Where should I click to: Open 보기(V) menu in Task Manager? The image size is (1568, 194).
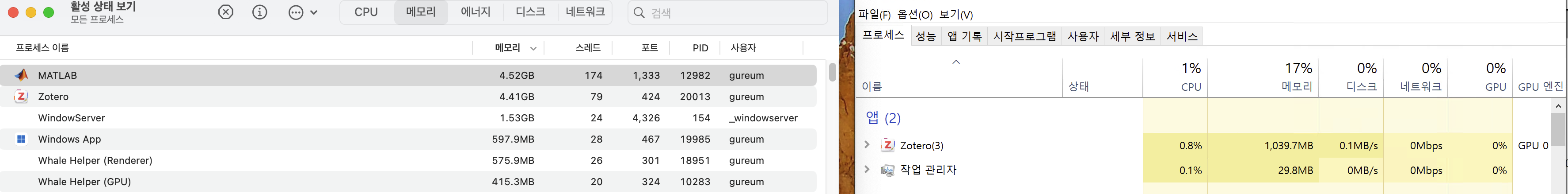click(956, 15)
